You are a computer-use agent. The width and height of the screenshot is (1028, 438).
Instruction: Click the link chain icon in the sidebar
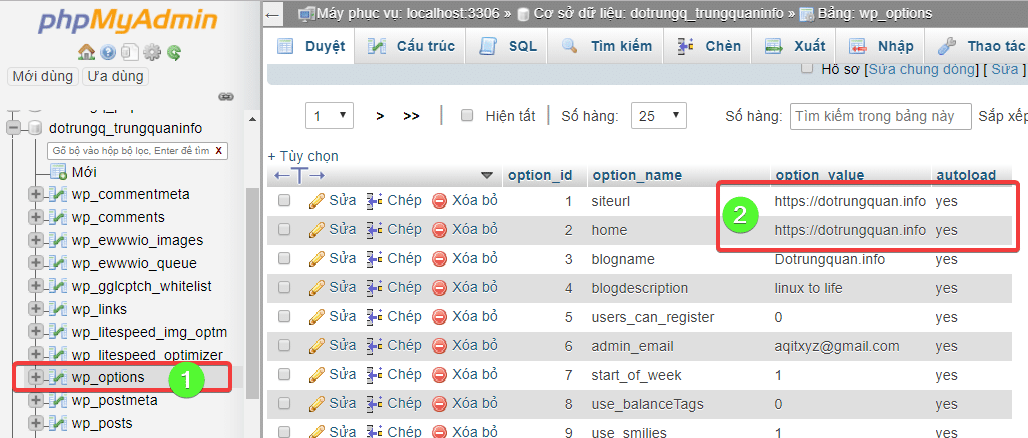pyautogui.click(x=225, y=97)
